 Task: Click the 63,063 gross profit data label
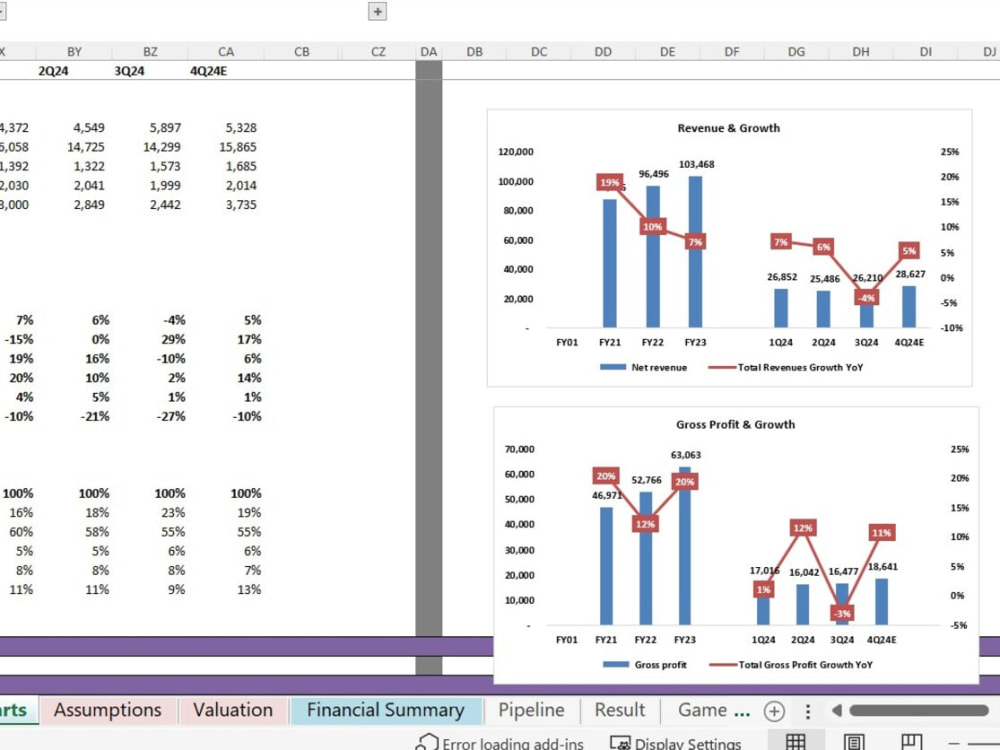pyautogui.click(x=686, y=455)
